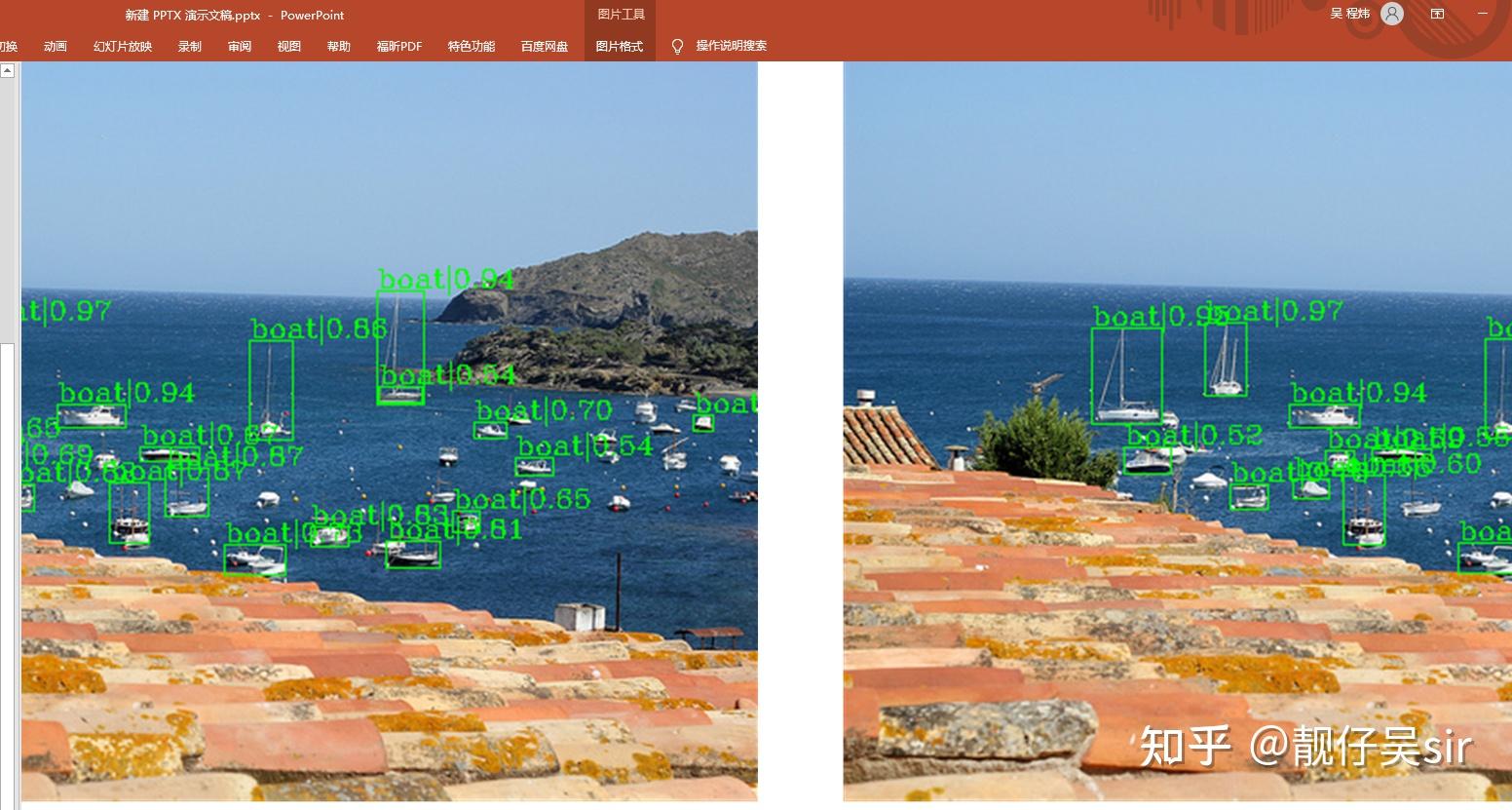Screen dimensions: 1512x810
Task: Switch to the 特色功能 tab
Action: coord(472,47)
